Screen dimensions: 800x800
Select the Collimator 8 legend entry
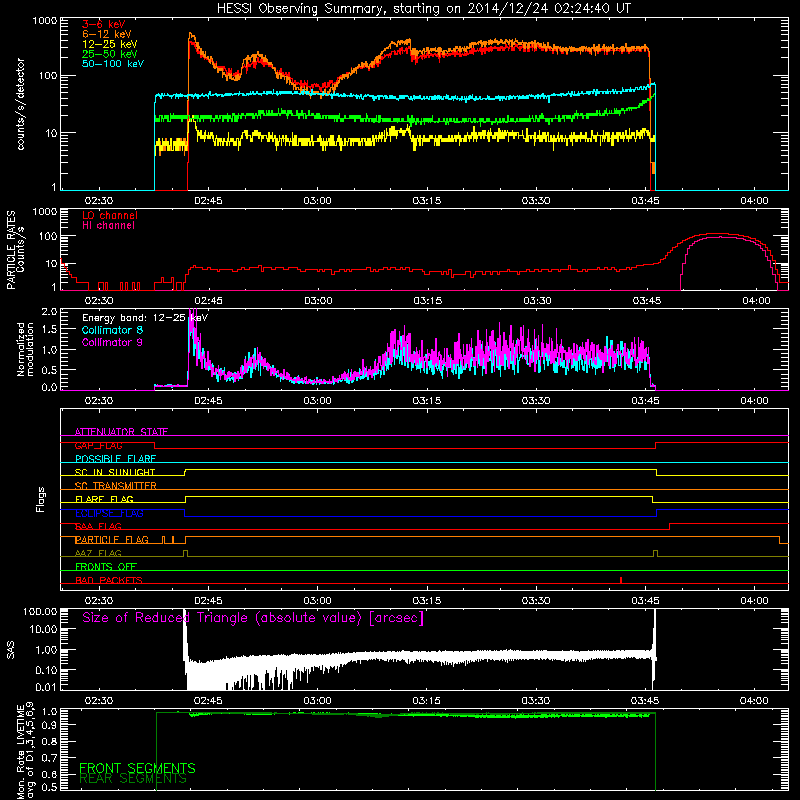pyautogui.click(x=112, y=330)
